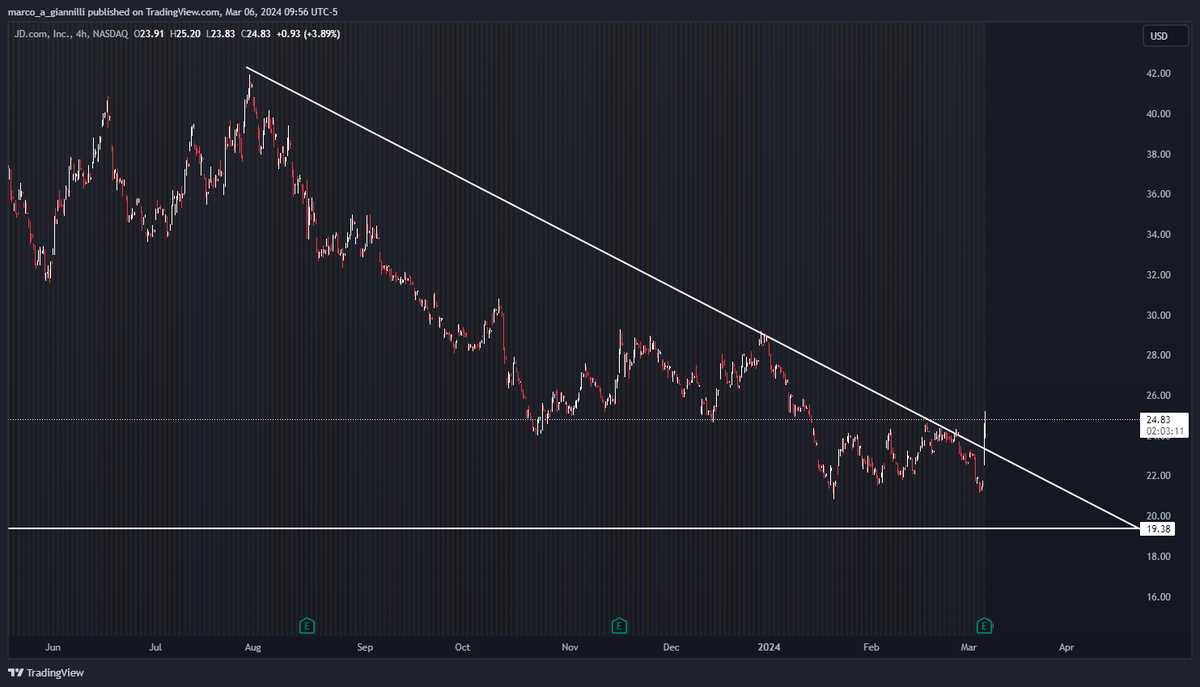Click the 2024 label on time axis
This screenshot has height=687, width=1200.
coord(770,648)
